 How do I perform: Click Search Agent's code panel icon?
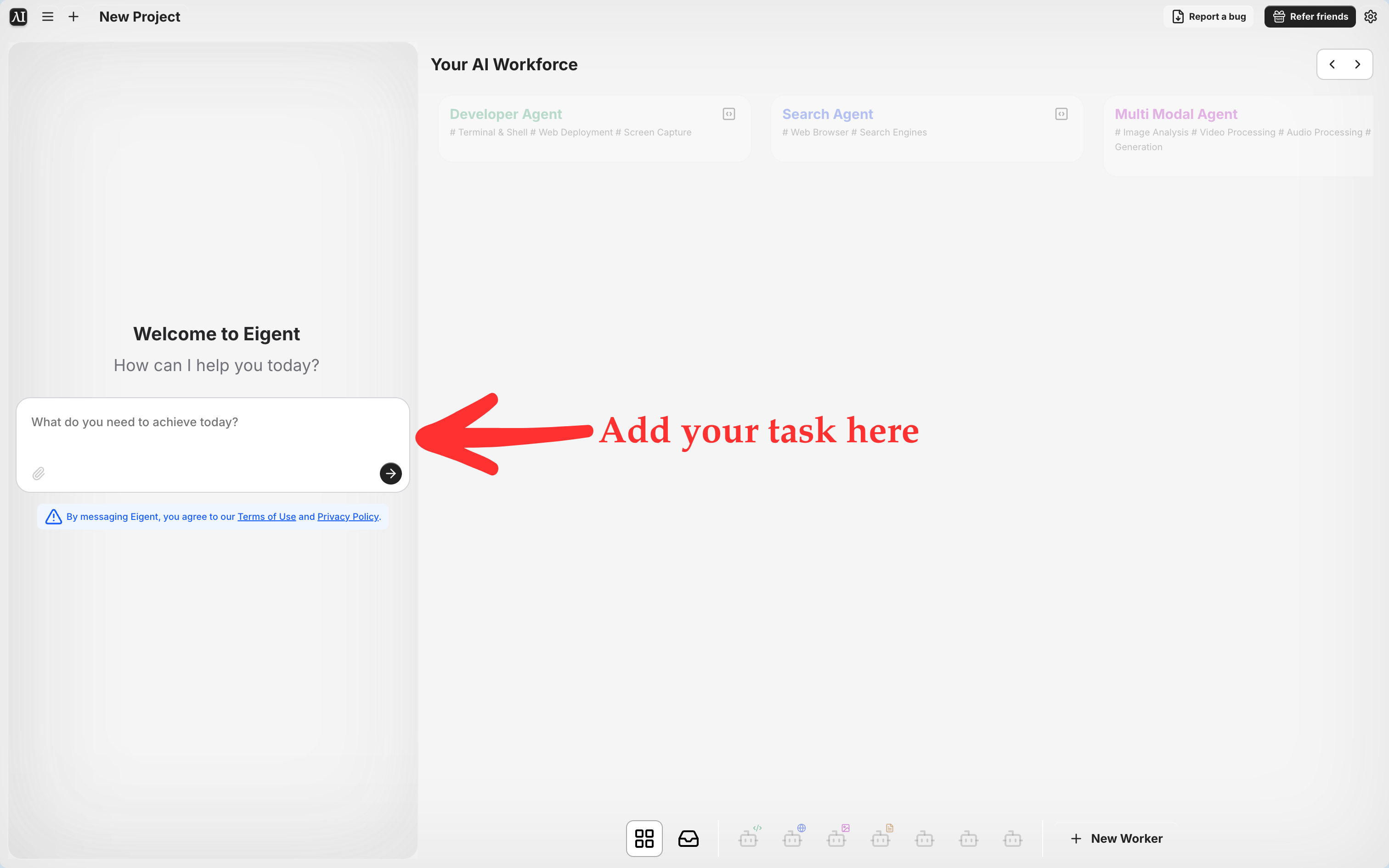pos(1061,114)
